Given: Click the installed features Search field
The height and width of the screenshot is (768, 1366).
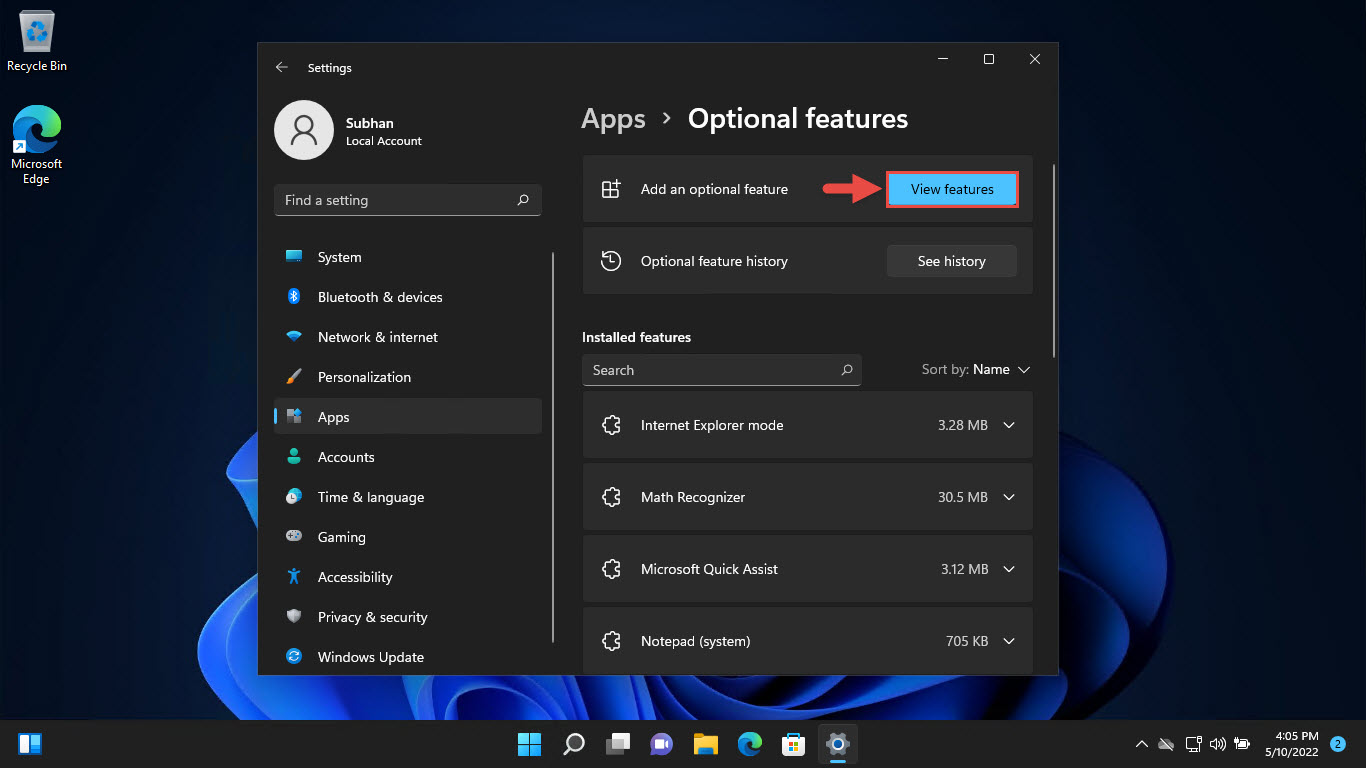Looking at the screenshot, I should pyautogui.click(x=721, y=370).
